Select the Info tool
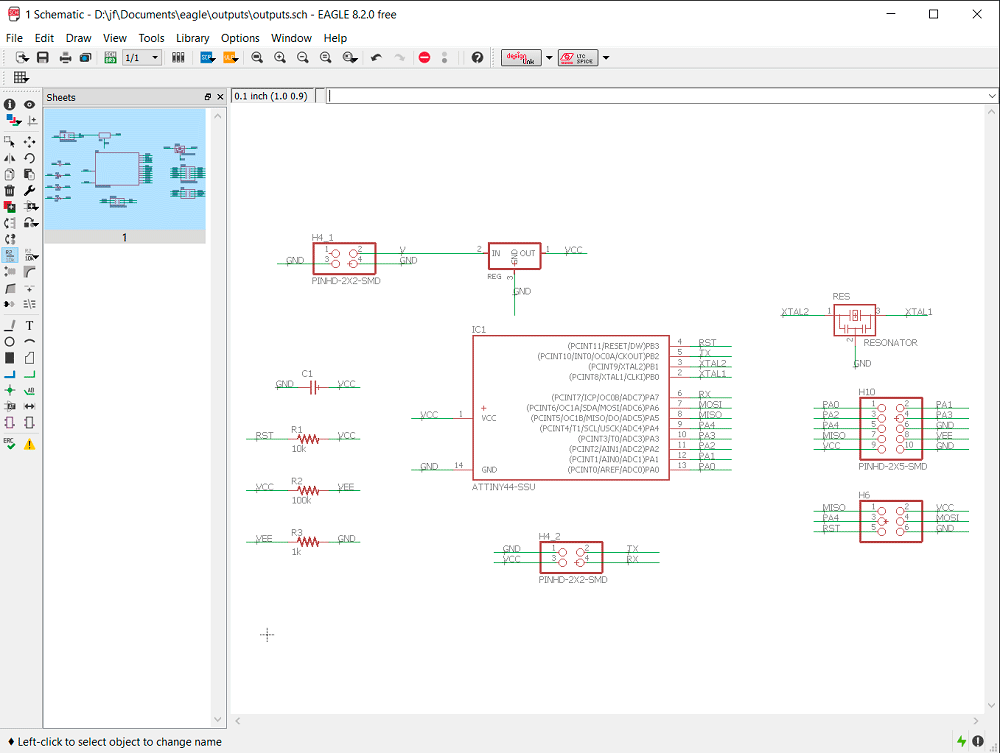This screenshot has height=753, width=1000. coord(10,104)
